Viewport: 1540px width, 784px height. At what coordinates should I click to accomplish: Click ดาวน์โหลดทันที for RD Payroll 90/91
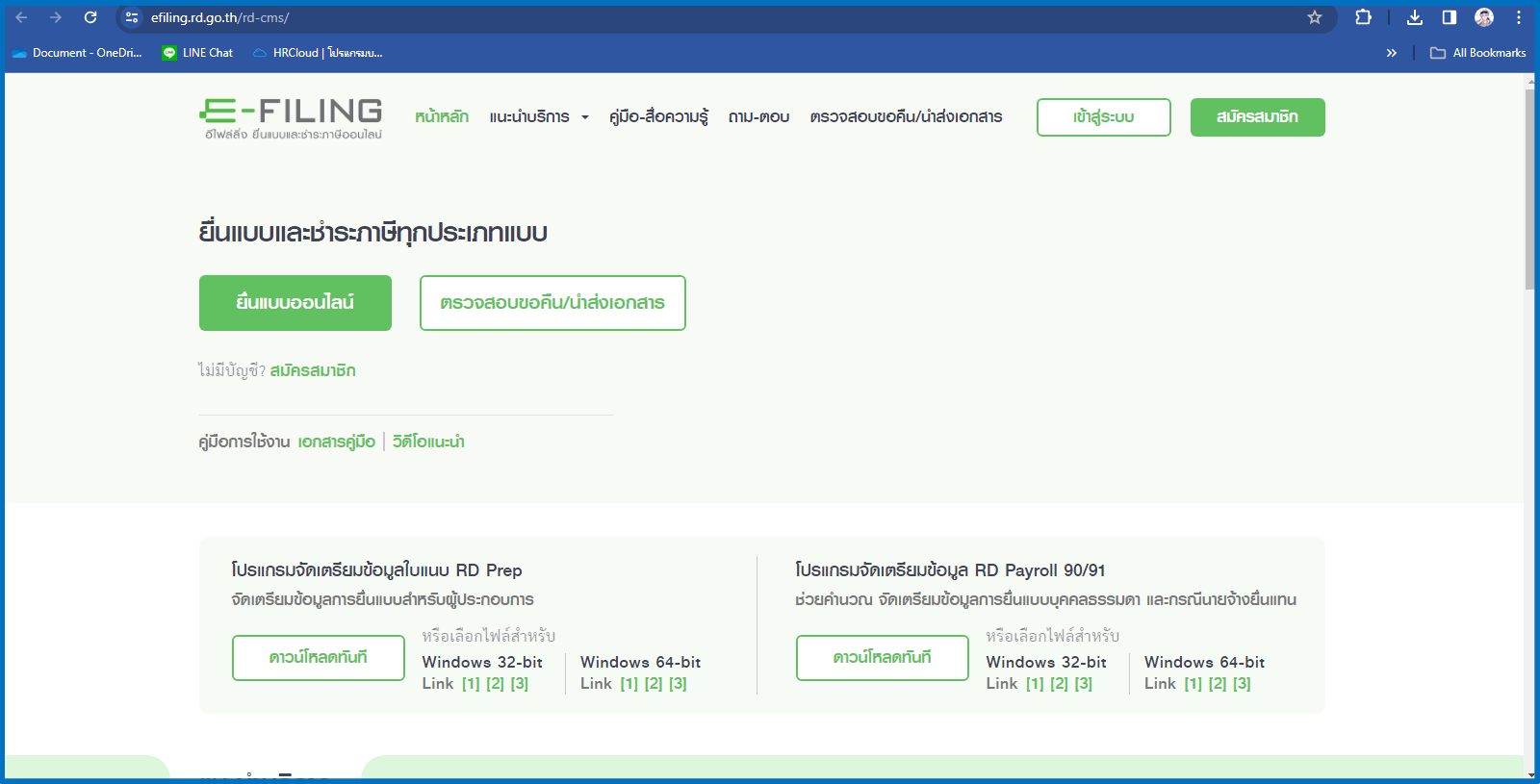(883, 658)
